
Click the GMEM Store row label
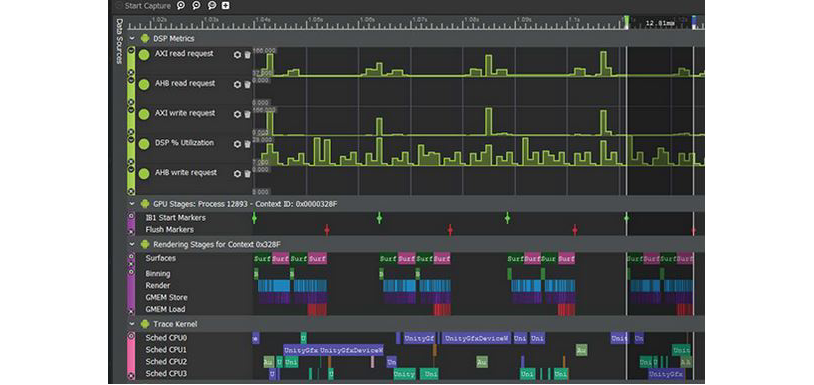coord(167,298)
